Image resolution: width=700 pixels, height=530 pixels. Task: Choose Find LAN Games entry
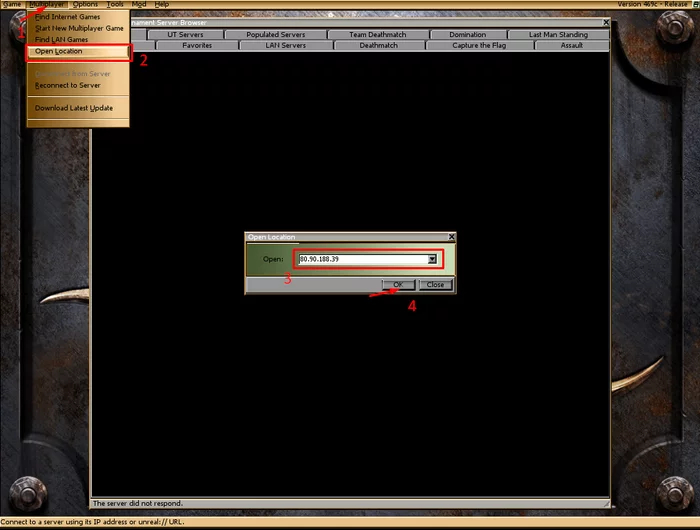(61, 39)
